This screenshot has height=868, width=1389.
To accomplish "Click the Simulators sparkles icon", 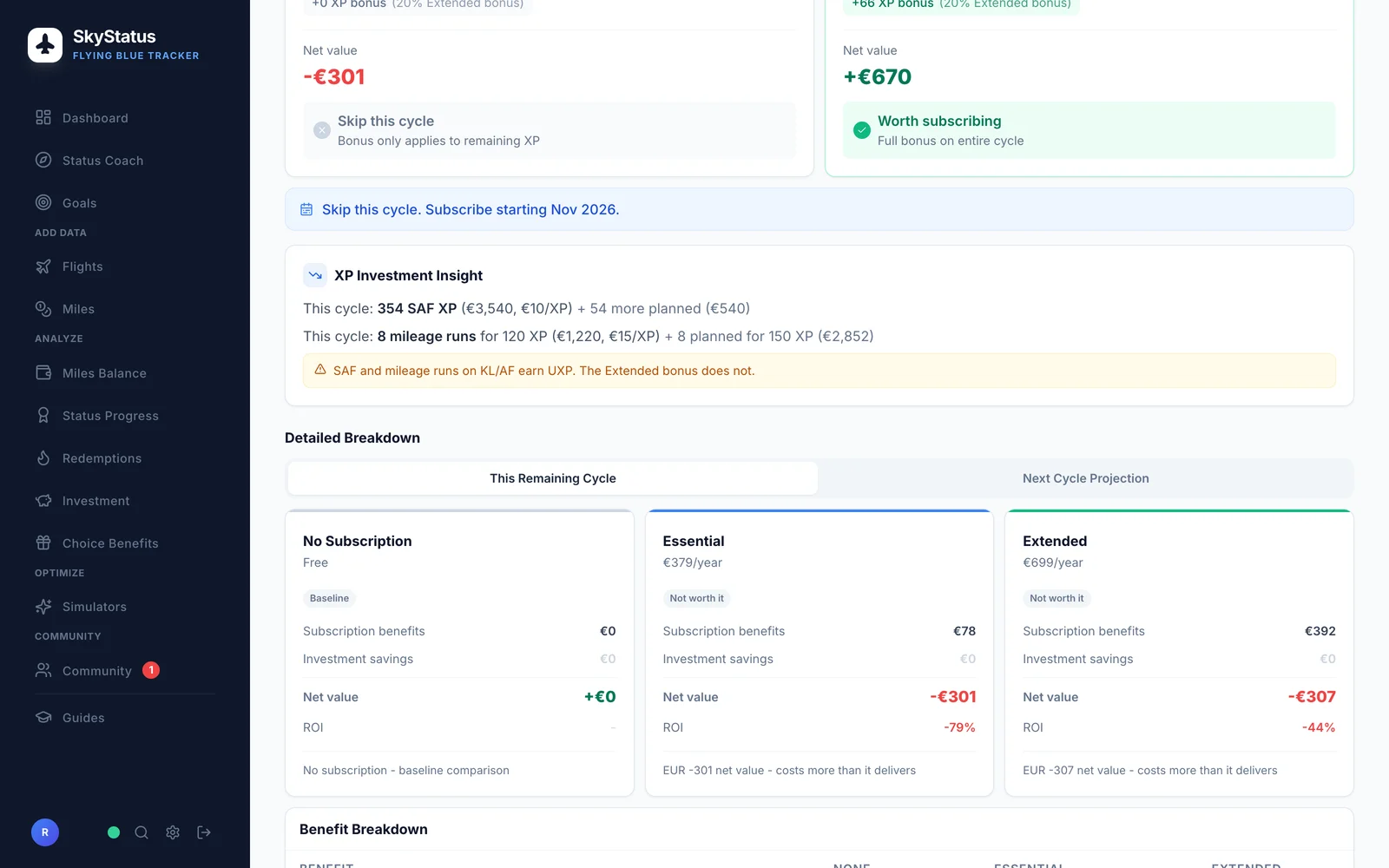I will [43, 607].
